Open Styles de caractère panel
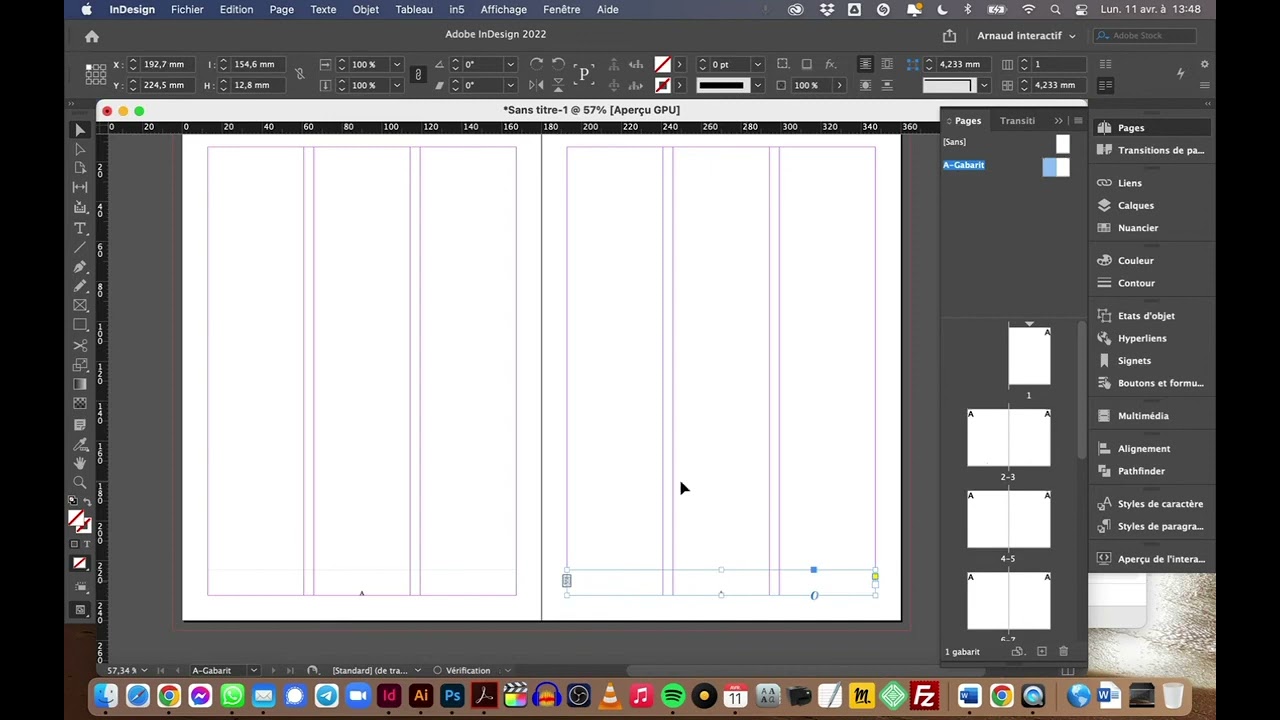This screenshot has height=720, width=1280. [x=1159, y=504]
